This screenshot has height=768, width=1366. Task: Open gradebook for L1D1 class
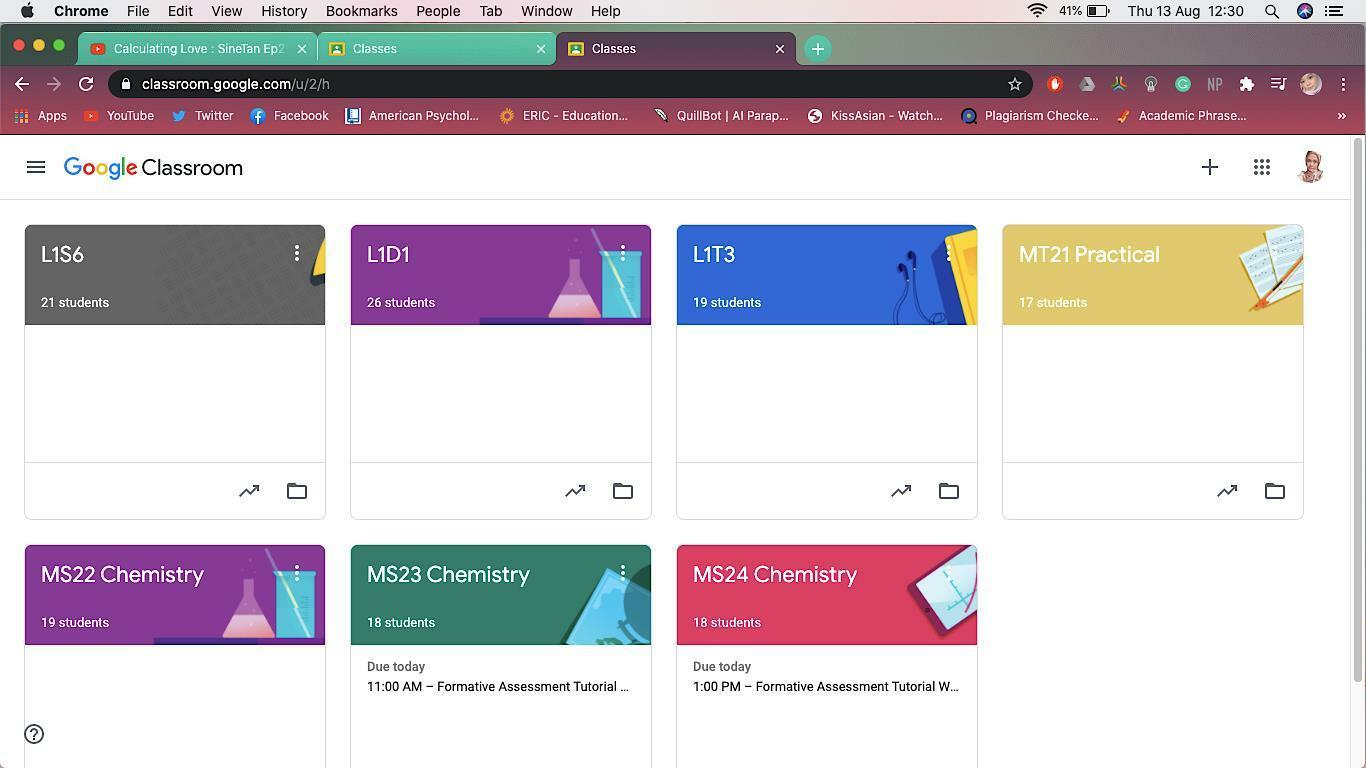[575, 491]
